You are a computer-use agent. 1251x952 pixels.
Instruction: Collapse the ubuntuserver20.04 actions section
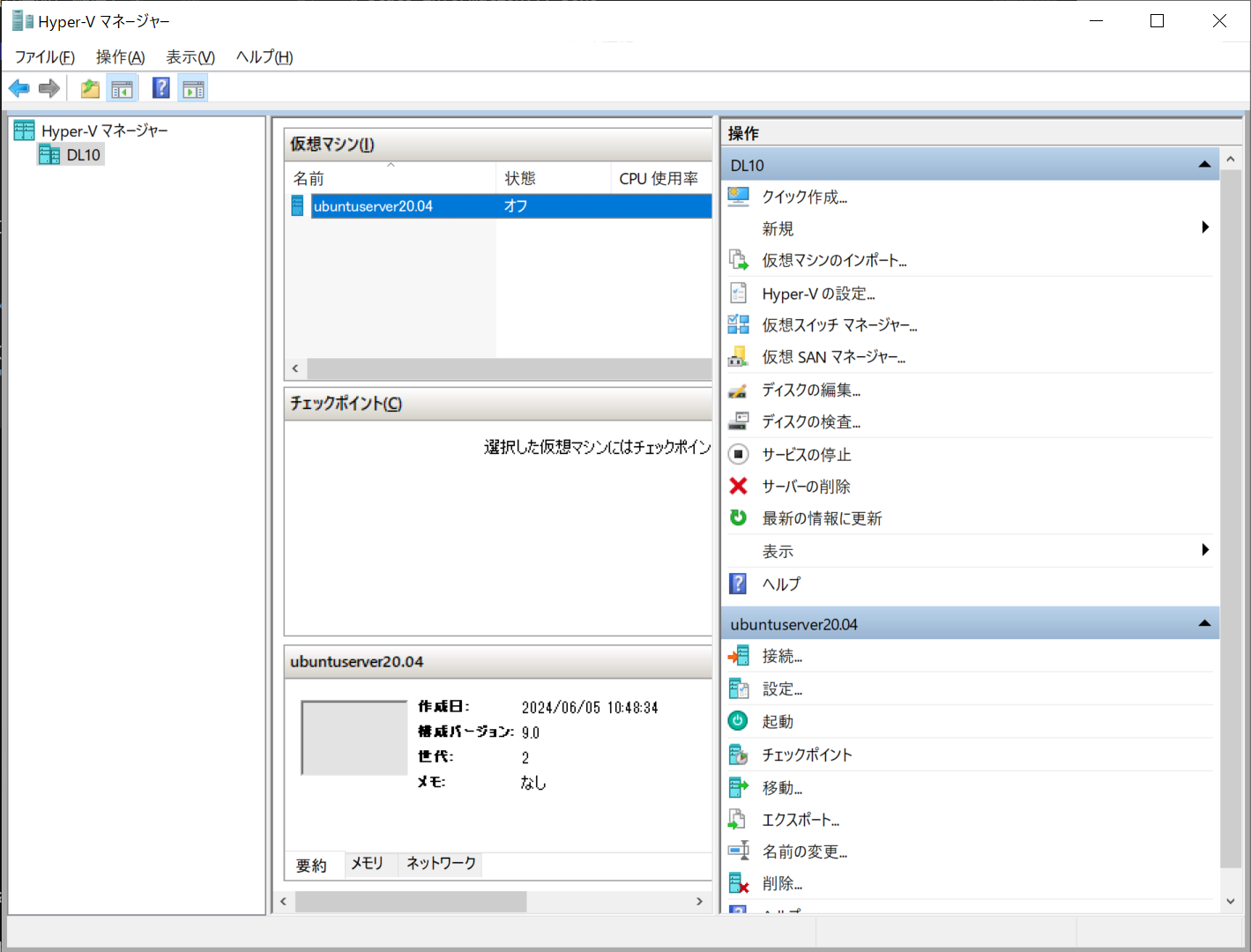(x=1204, y=623)
